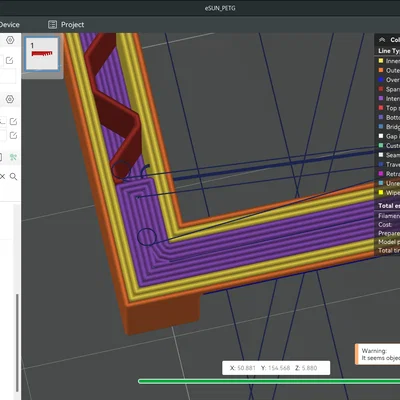Screen dimensions: 400x400
Task: Click the magnifier search icon in the sidebar
Action: pos(13,176)
